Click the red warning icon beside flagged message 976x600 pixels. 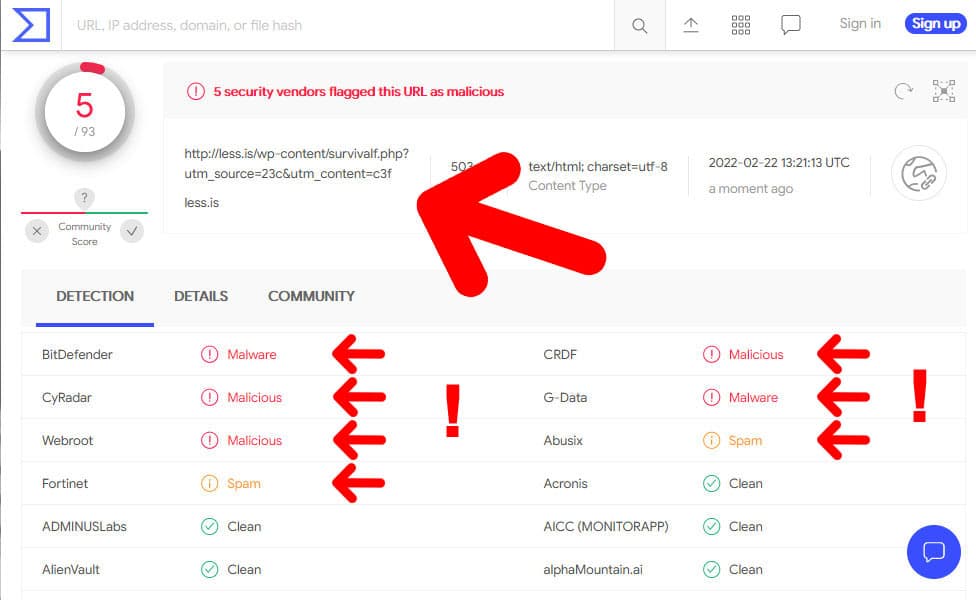click(x=195, y=91)
